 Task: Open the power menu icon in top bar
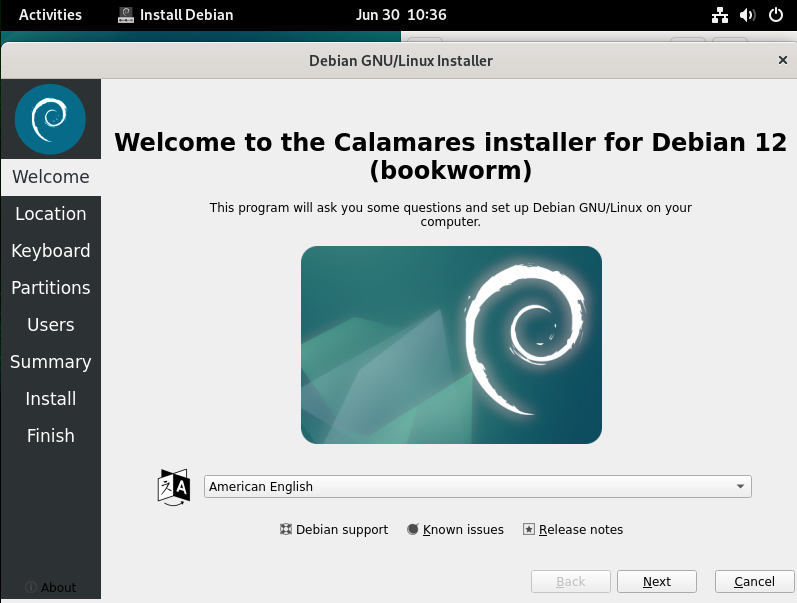pyautogui.click(x=776, y=15)
